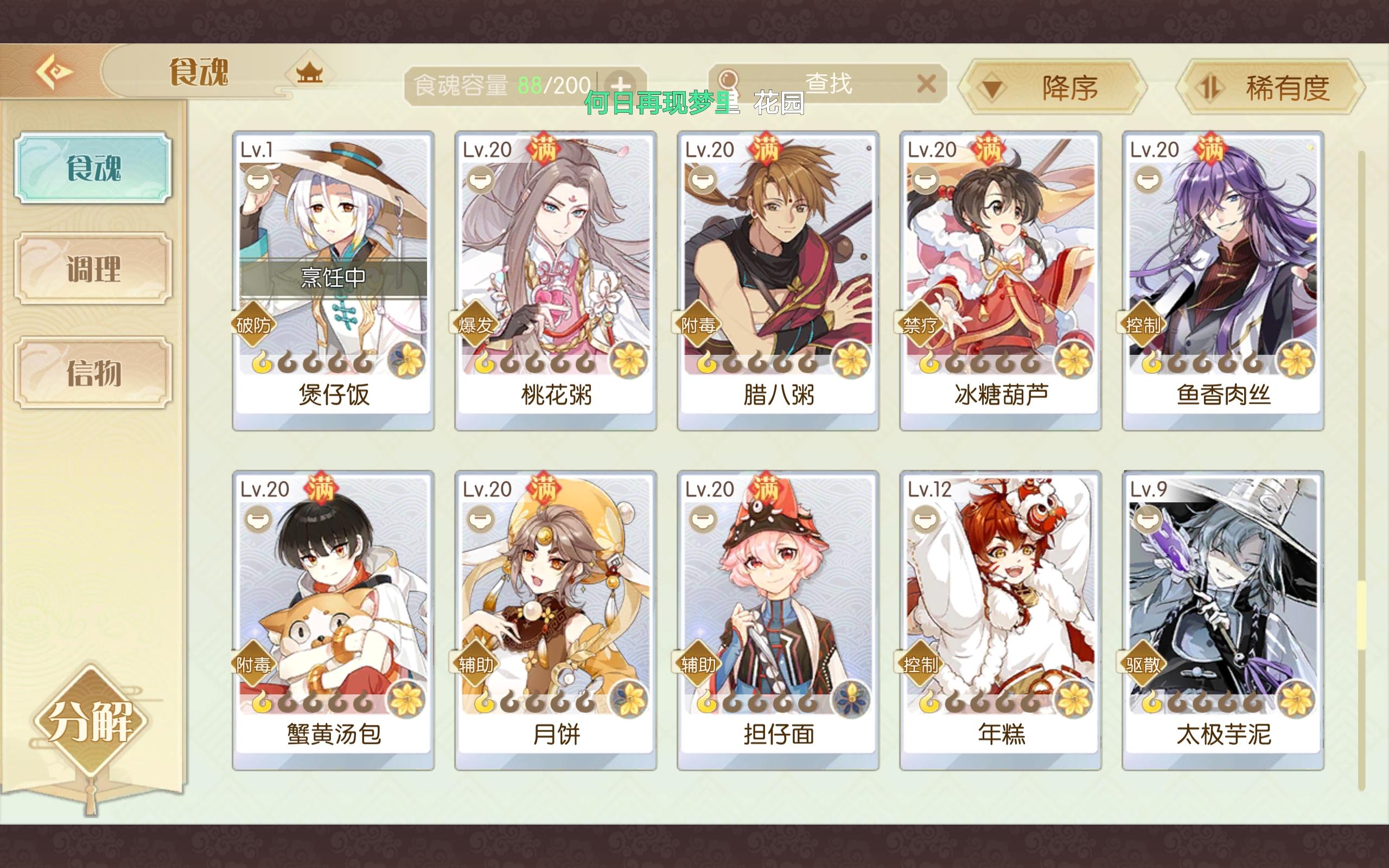Click the flower badge on 鱼香肉丝 card
The height and width of the screenshot is (868, 1389).
1296,361
